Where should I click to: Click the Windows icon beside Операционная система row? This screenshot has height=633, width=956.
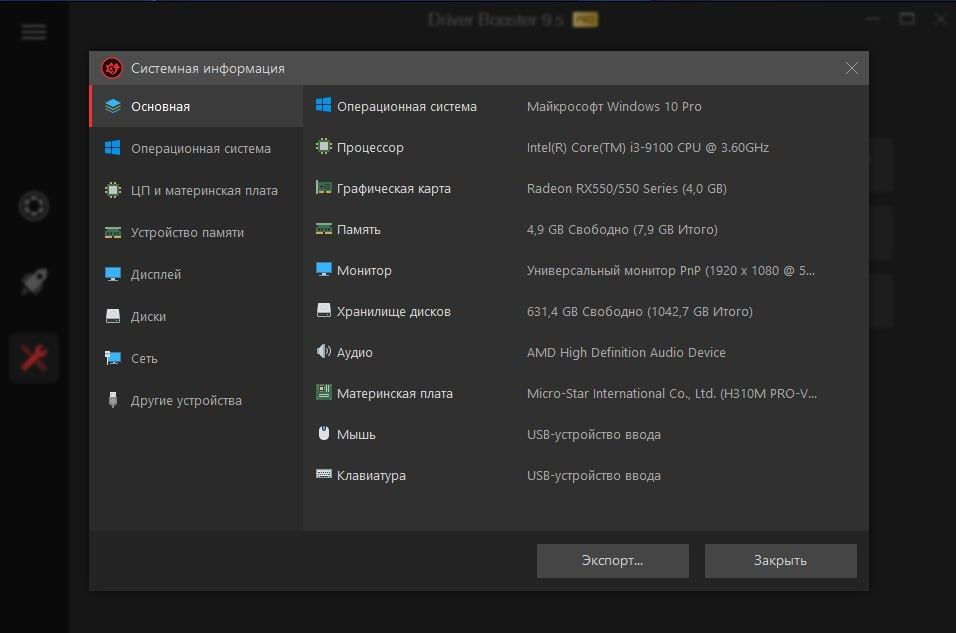click(324, 105)
